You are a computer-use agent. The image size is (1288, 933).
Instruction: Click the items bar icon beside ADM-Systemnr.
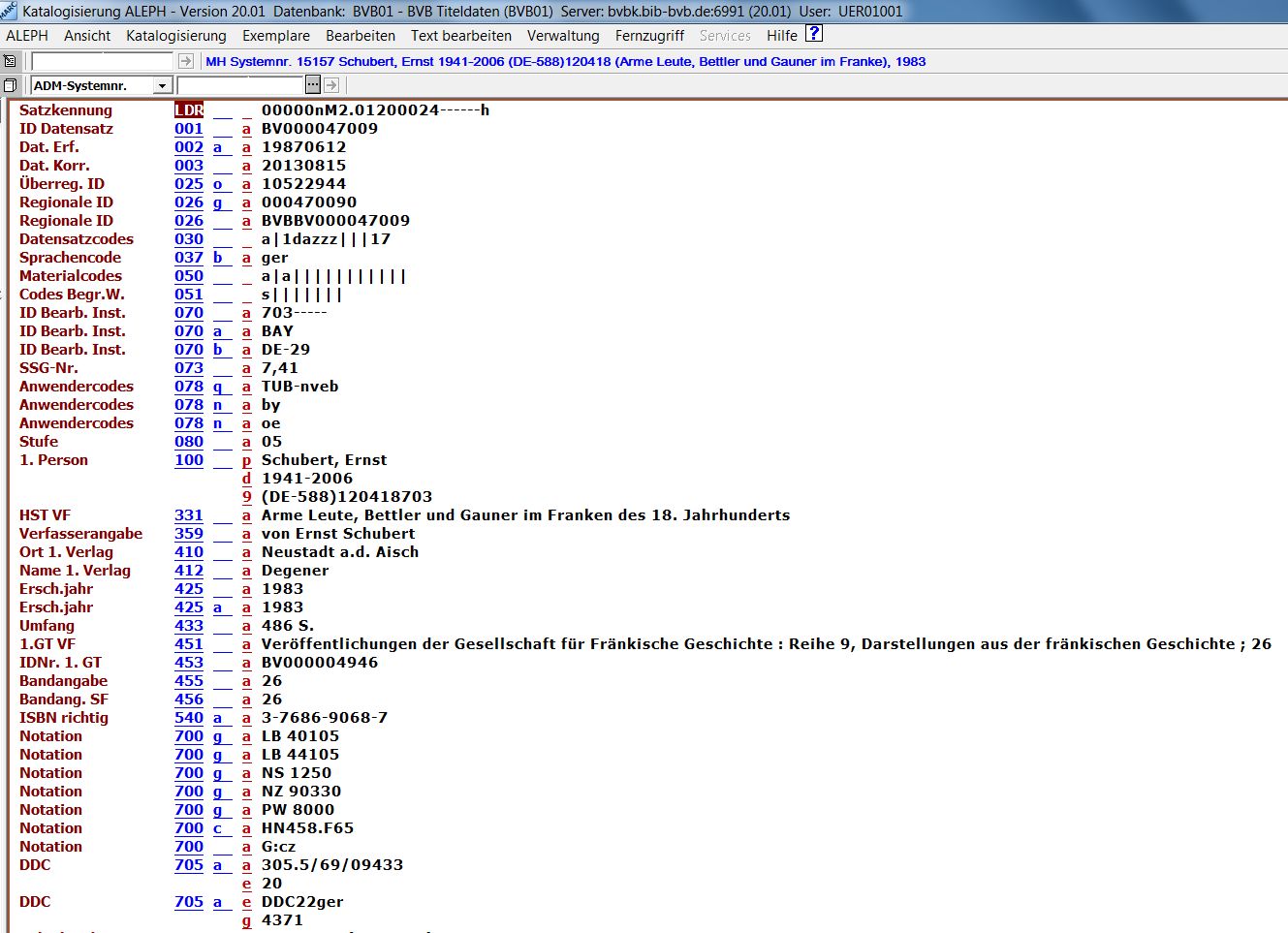(x=11, y=85)
